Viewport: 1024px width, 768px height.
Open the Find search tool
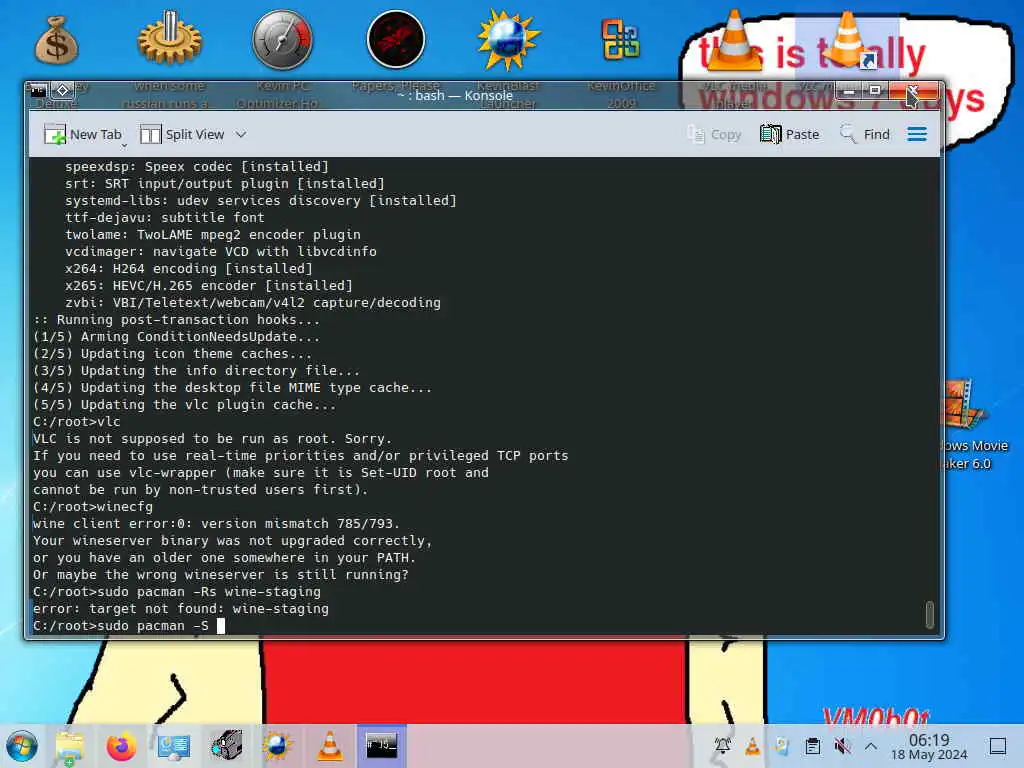coord(865,135)
